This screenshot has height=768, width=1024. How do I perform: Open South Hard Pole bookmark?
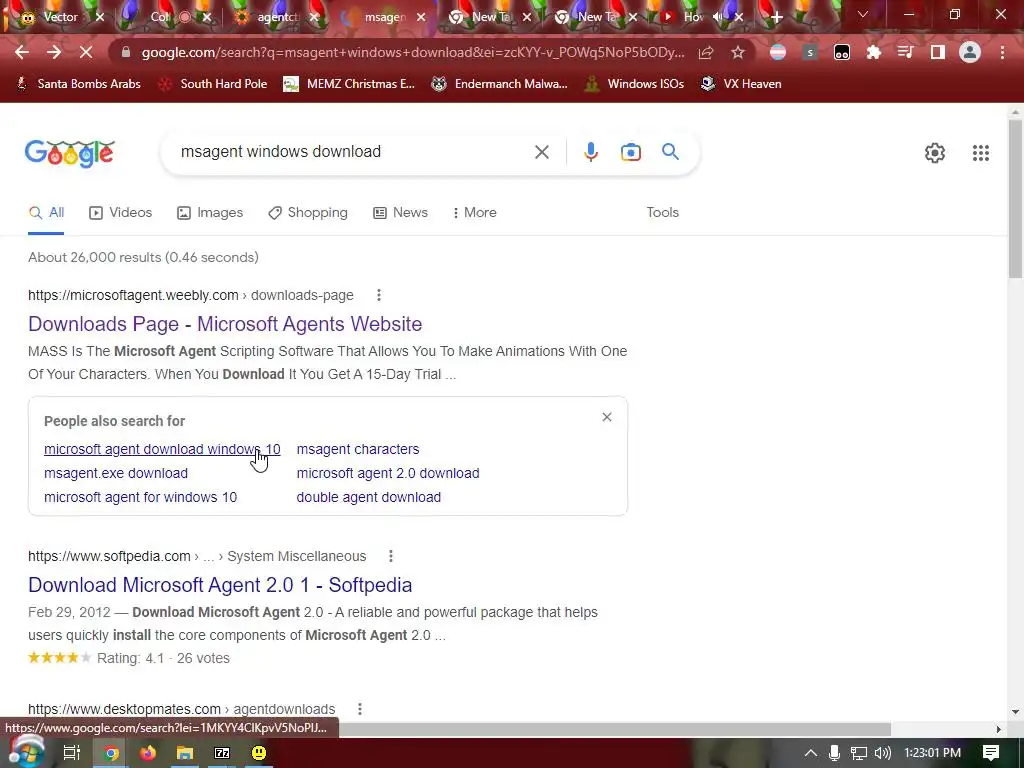pyautogui.click(x=213, y=84)
